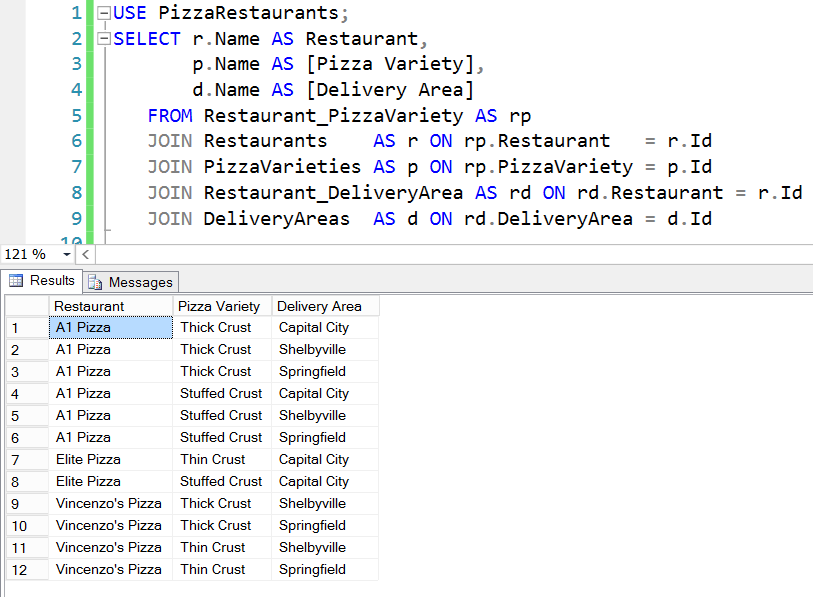813x597 pixels.
Task: Click Restaurant_DeliveryArea table name on line 8
Action: pos(333,193)
